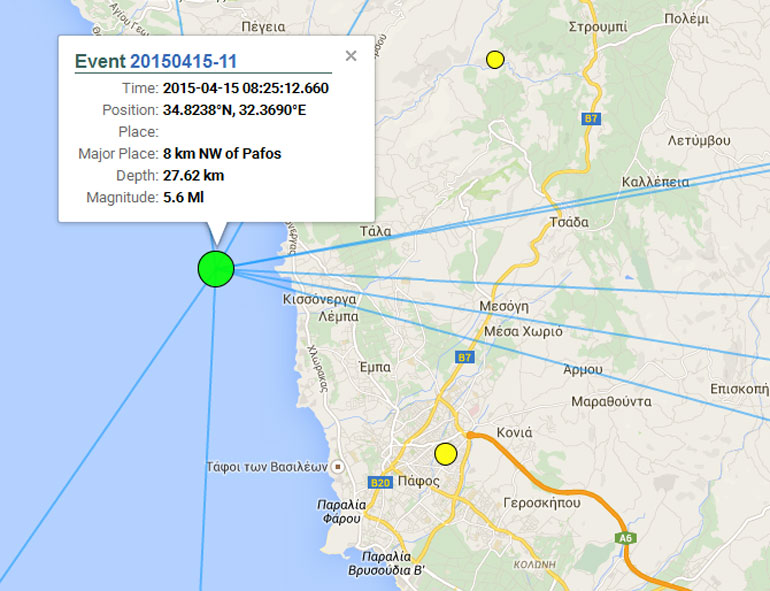Screen dimensions: 770x591
Task: Click the A6 motorway shield
Action: pyautogui.click(x=626, y=539)
